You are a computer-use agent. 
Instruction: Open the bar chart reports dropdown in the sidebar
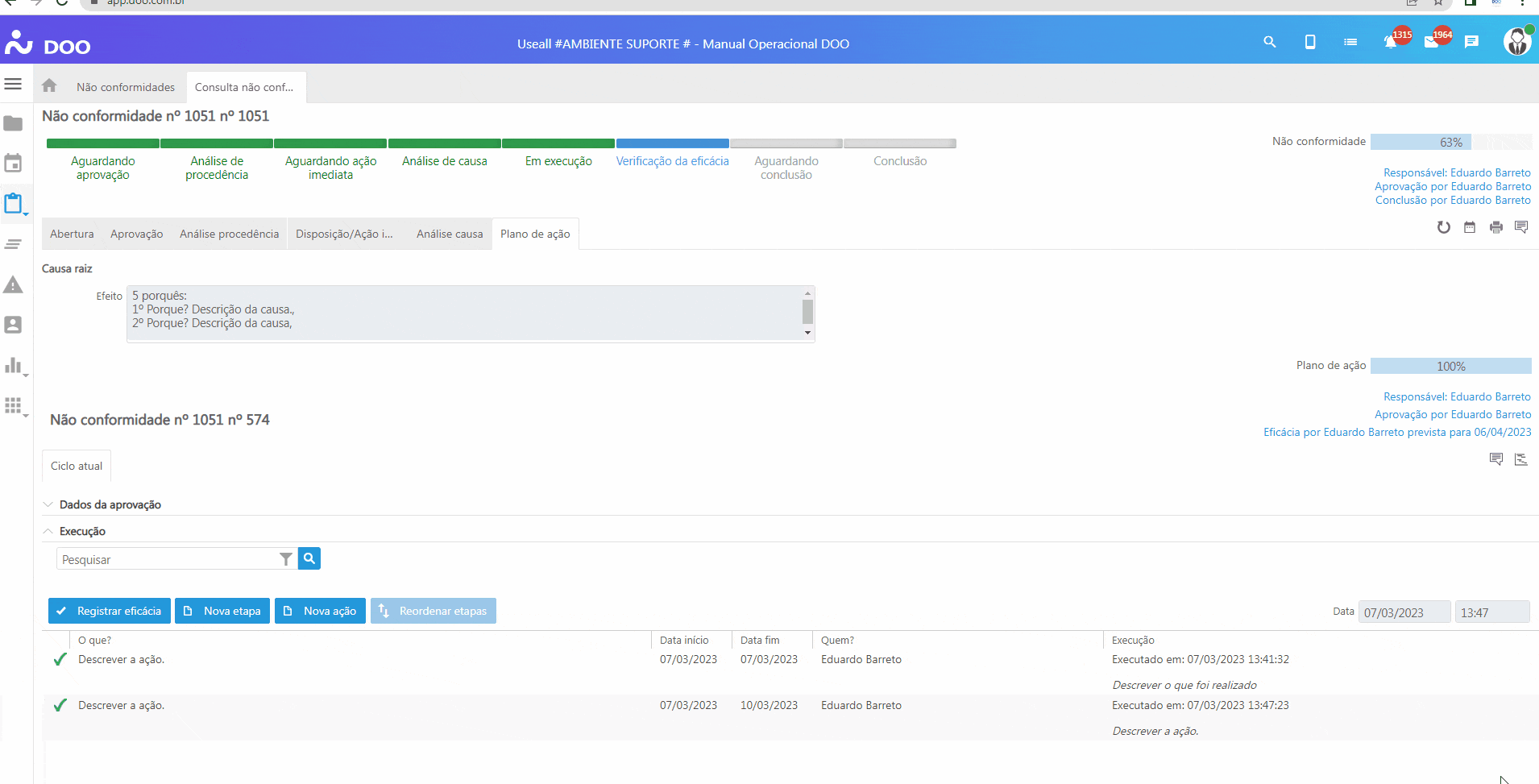15,366
